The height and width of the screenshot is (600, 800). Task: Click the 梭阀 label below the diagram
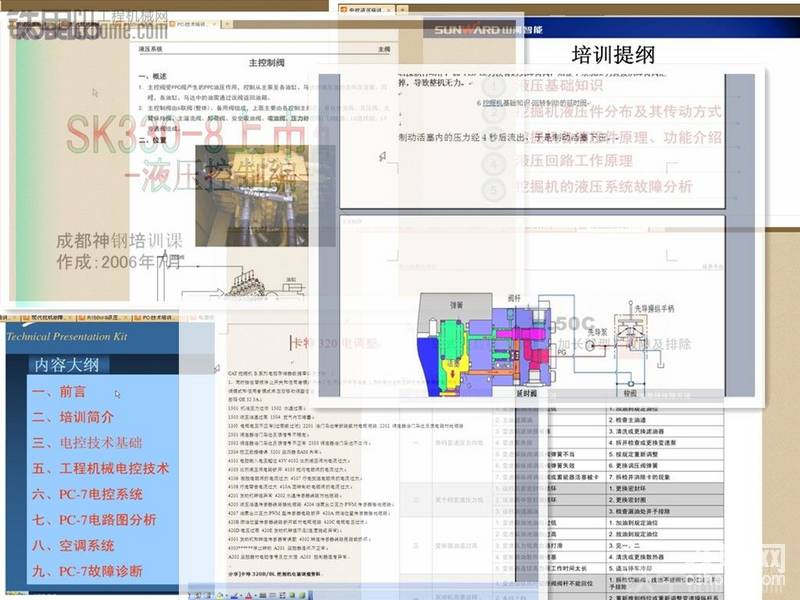click(630, 393)
